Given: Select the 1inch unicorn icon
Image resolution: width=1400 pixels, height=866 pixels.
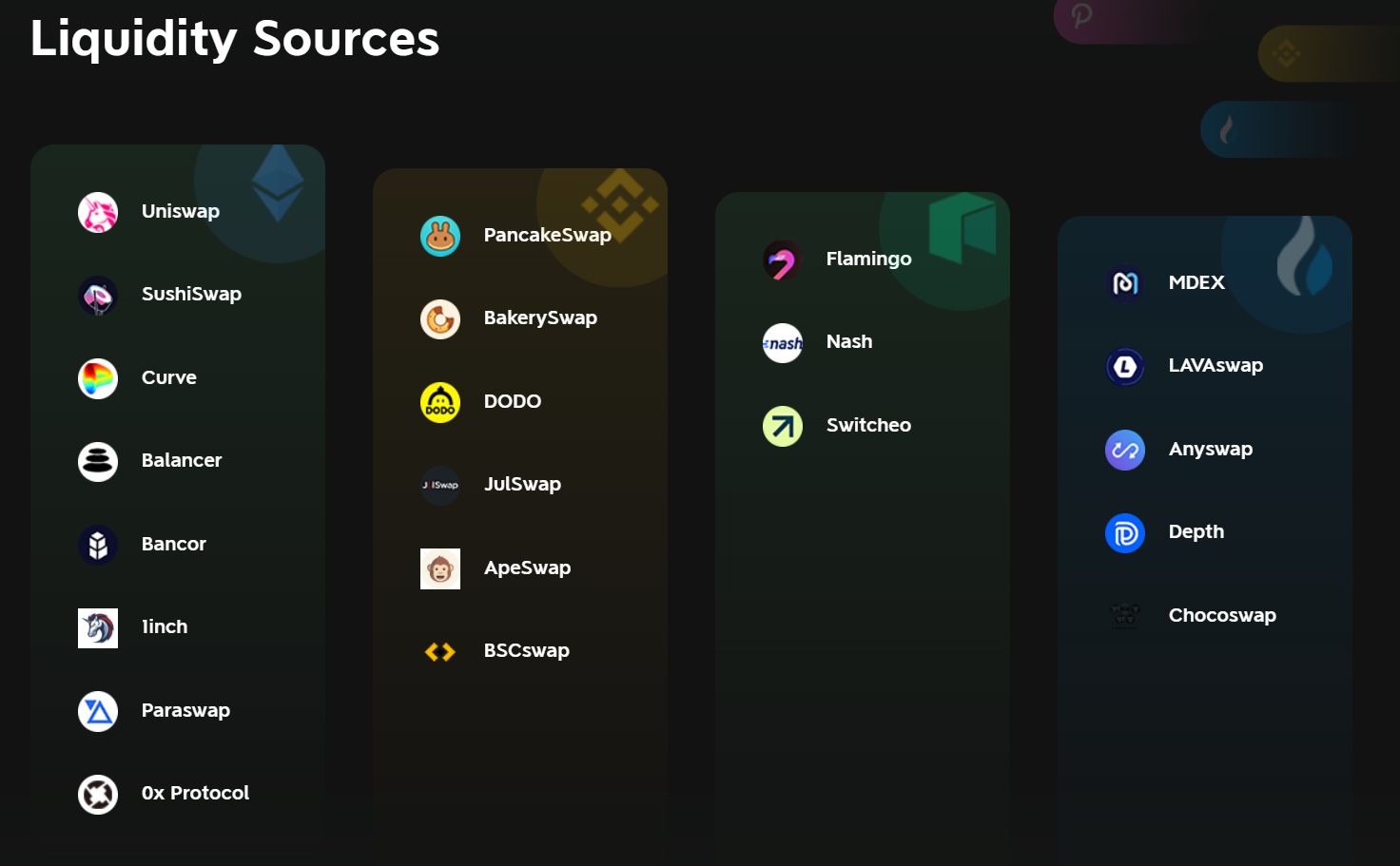Looking at the screenshot, I should point(98,628).
